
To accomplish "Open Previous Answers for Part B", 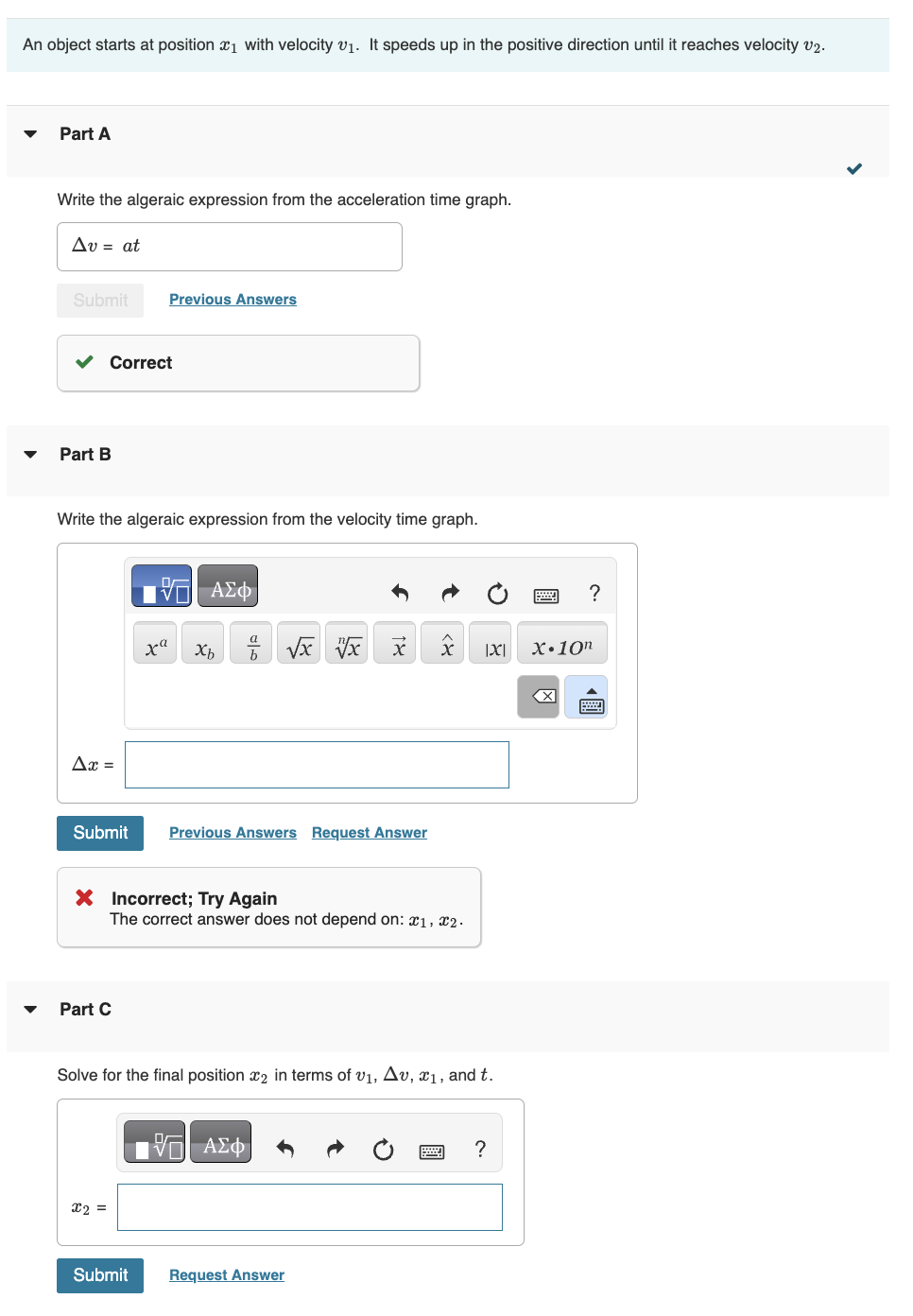I will point(233,832).
